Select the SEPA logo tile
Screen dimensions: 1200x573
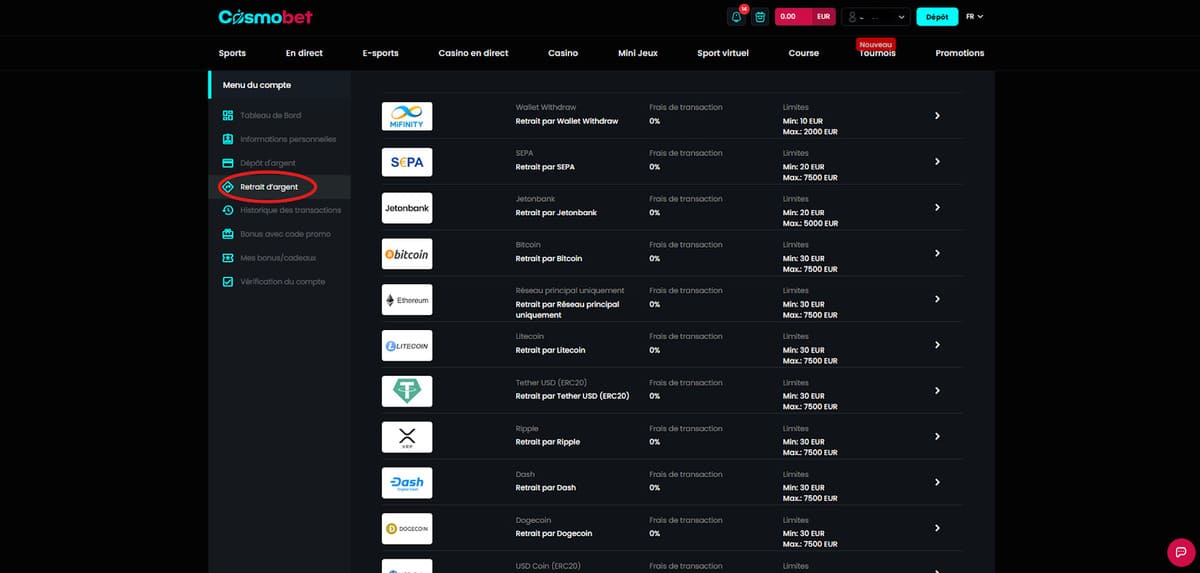pos(407,162)
